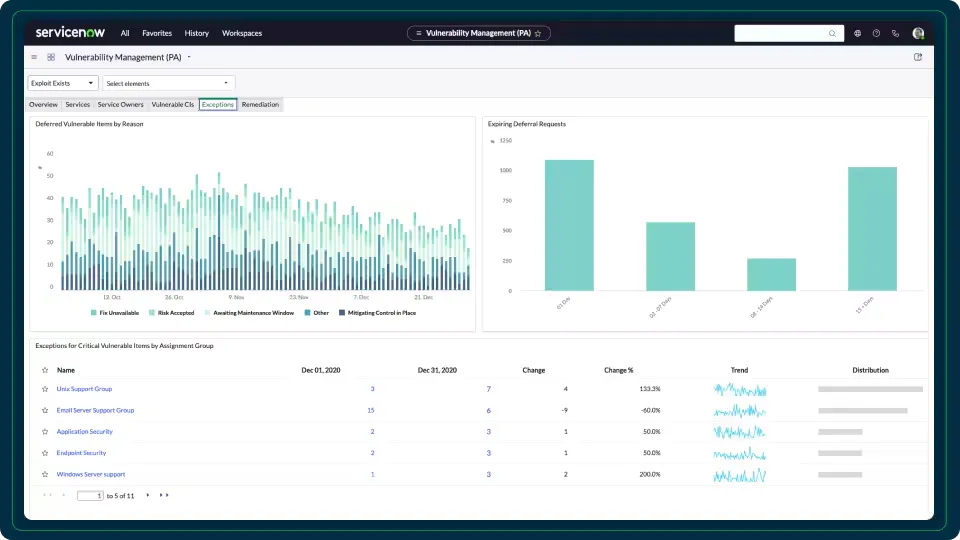Click the hamburger menu beside dashboard title

tap(34, 57)
